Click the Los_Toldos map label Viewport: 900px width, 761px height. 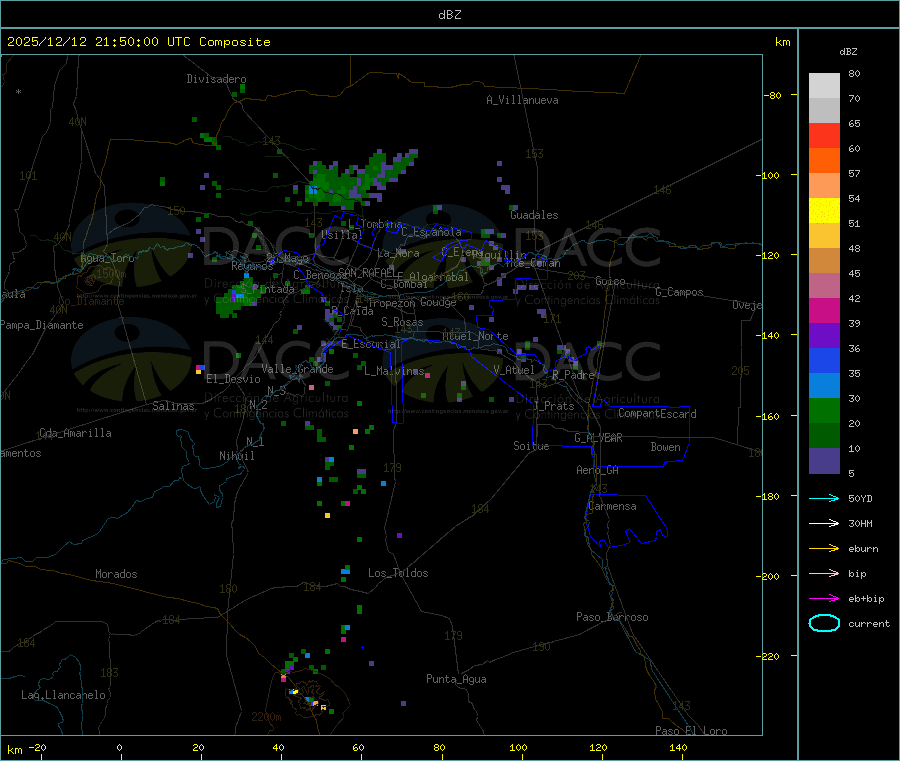tap(398, 573)
